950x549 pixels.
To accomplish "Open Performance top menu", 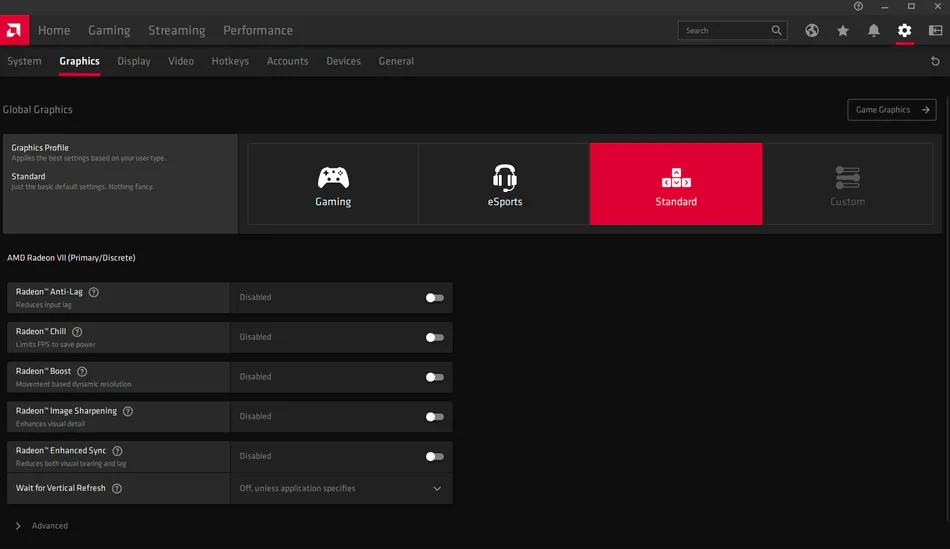I will coord(258,30).
